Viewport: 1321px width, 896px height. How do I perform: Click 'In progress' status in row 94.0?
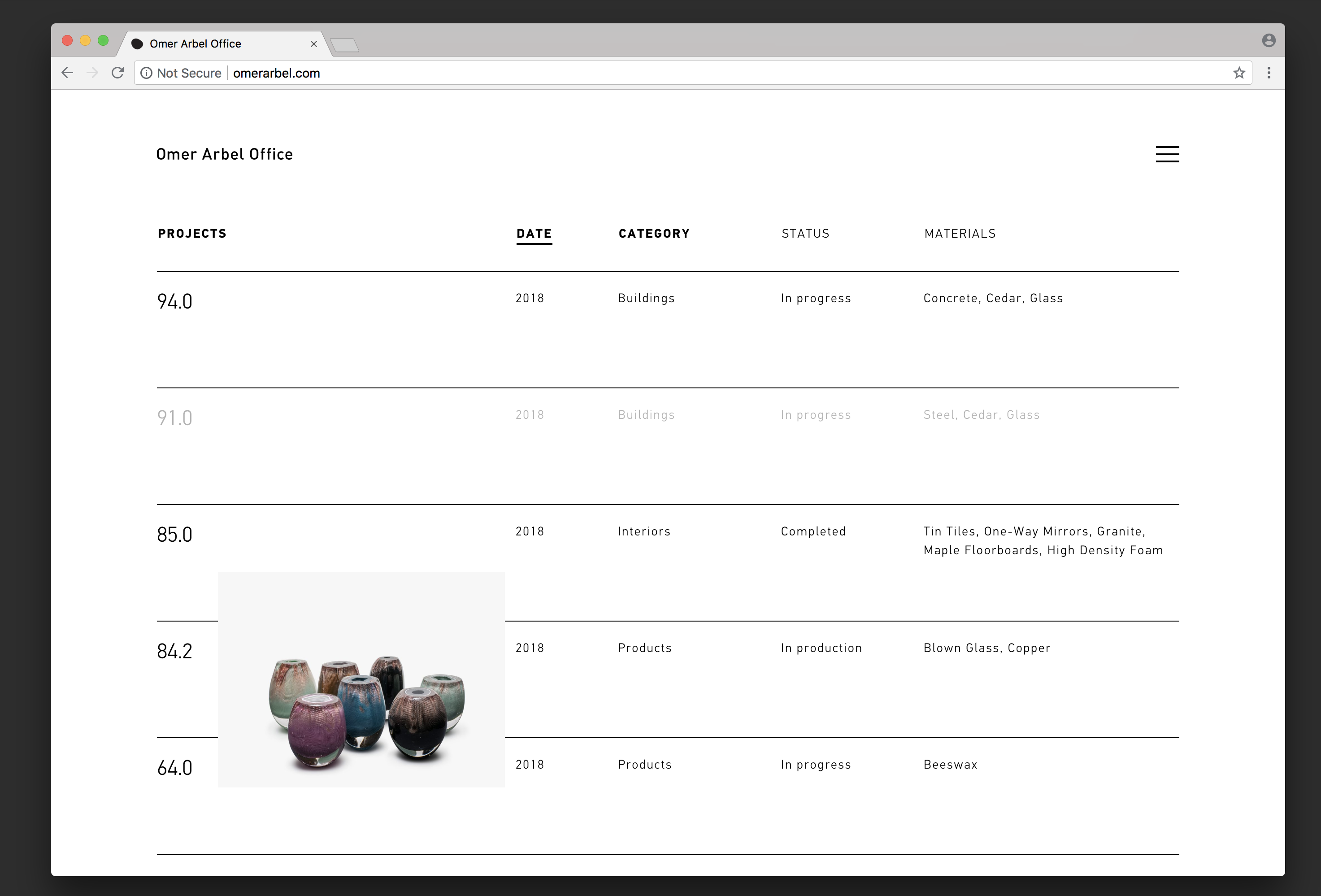816,299
